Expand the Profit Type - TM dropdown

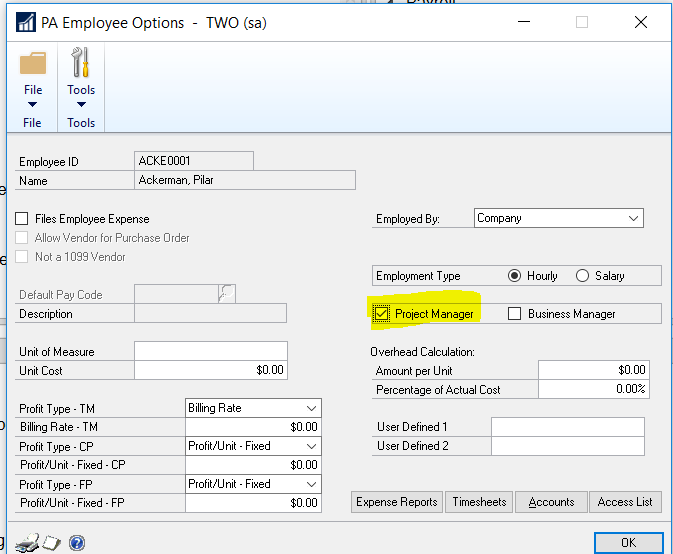(312, 408)
